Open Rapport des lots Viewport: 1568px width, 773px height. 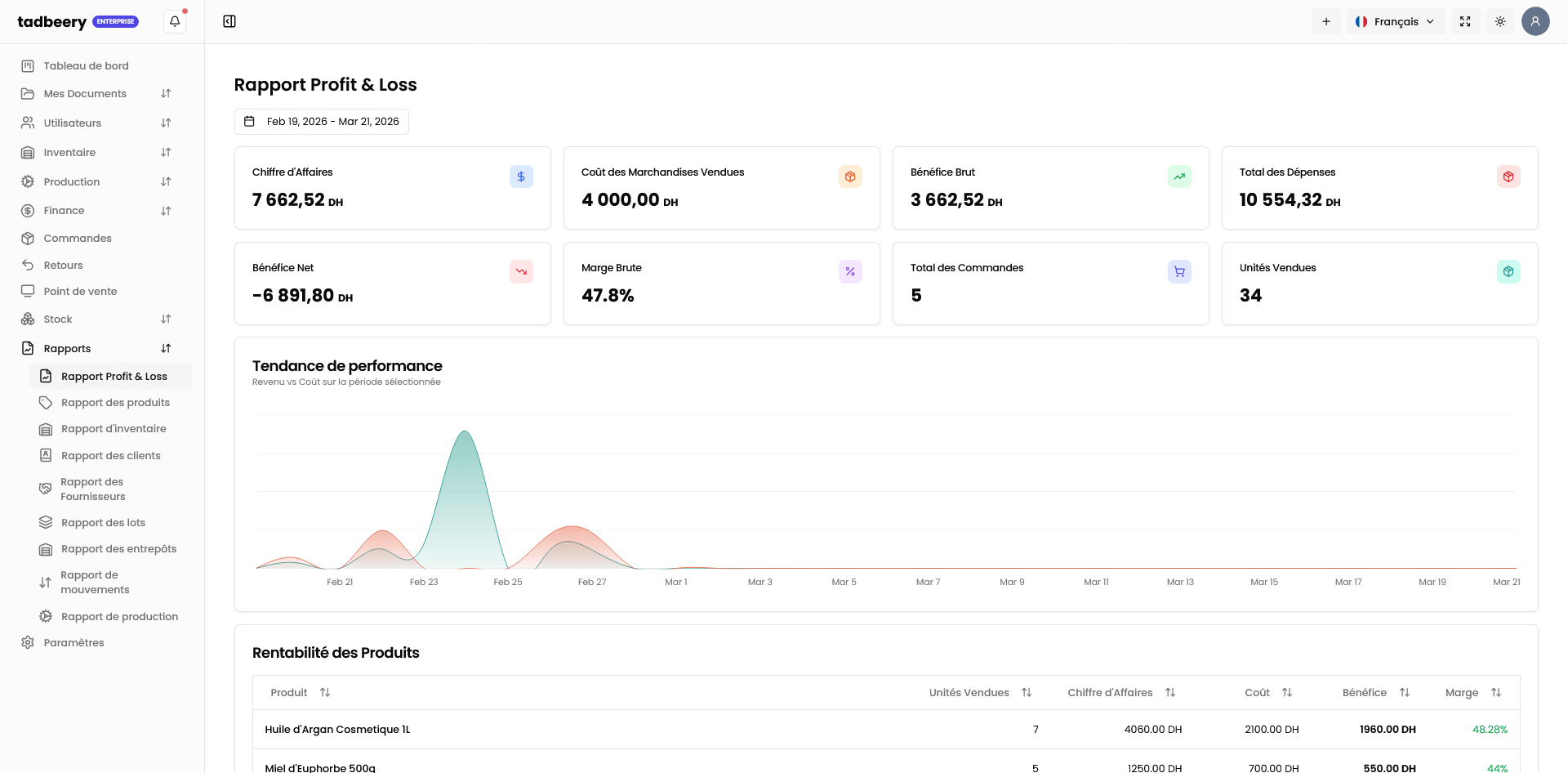(103, 522)
